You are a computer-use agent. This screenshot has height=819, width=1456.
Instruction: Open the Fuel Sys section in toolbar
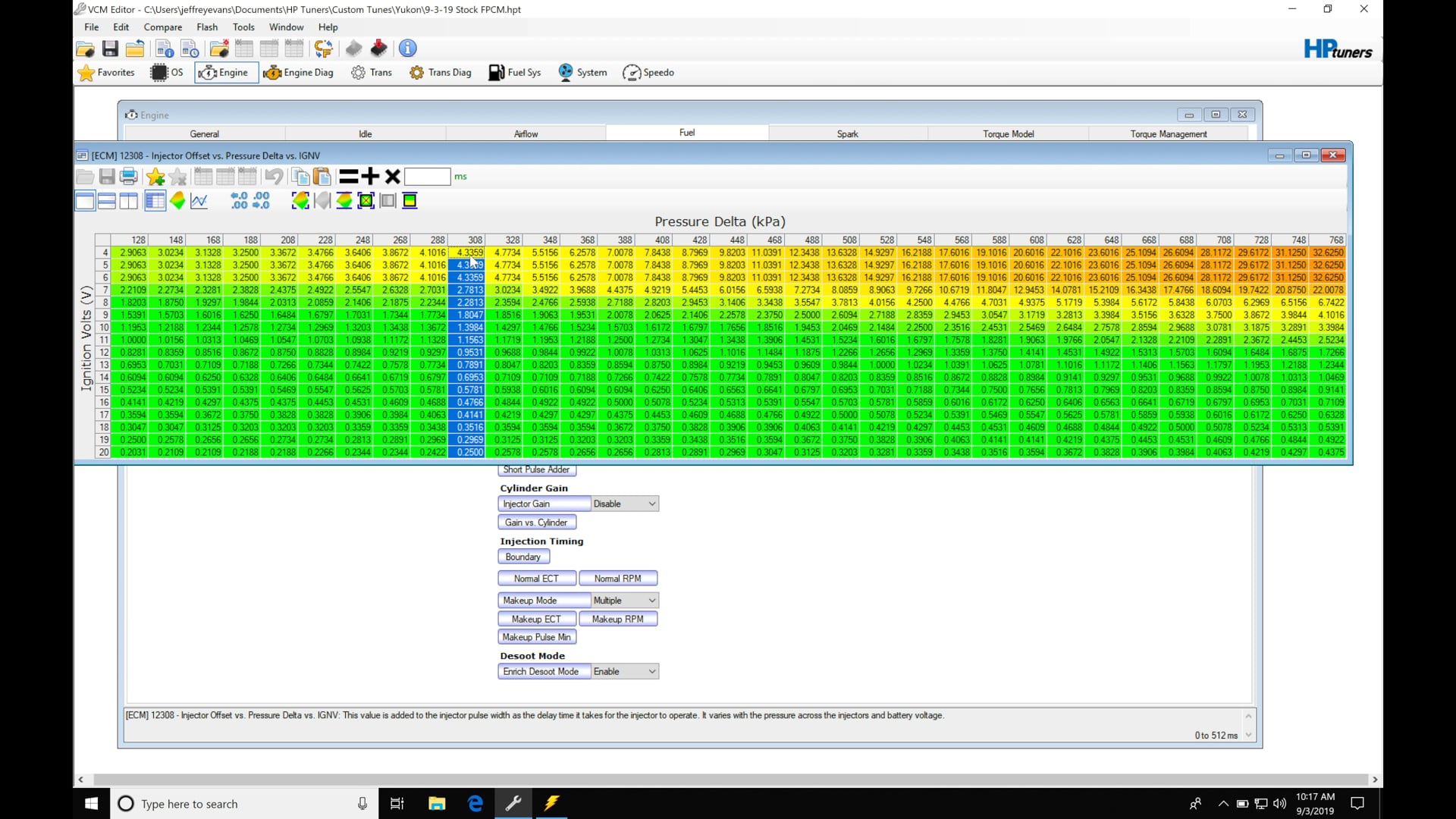515,73
